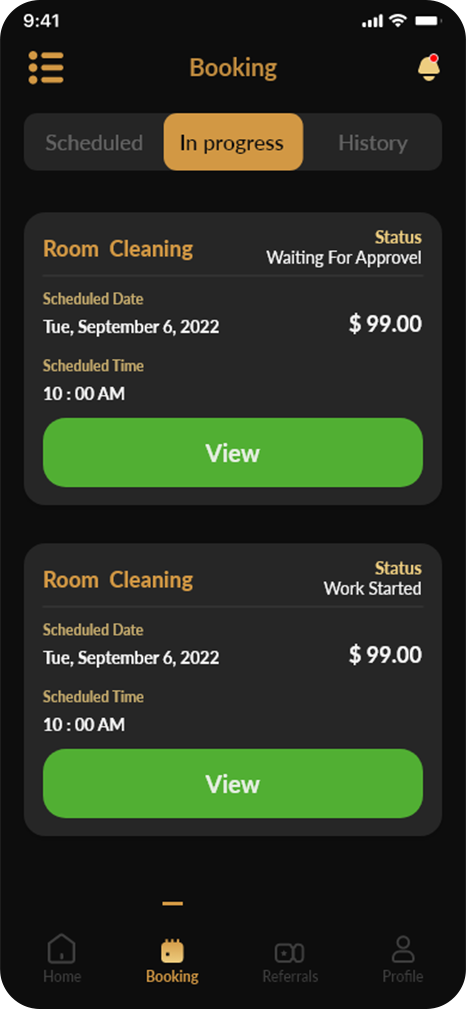The image size is (466, 1009).
Task: Tap the $ 99.00 price on the first card
Action: pyautogui.click(x=386, y=324)
